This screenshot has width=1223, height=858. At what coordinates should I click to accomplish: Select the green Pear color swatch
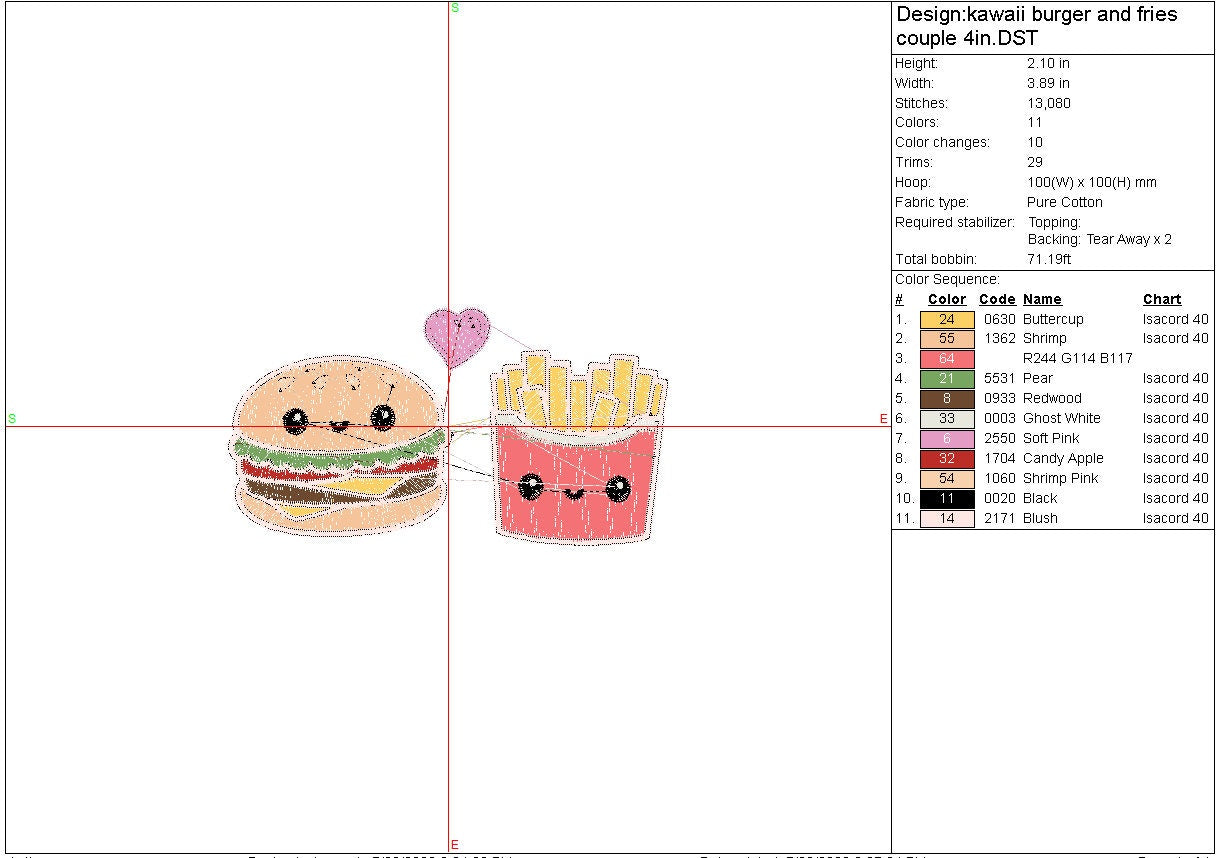tap(946, 379)
